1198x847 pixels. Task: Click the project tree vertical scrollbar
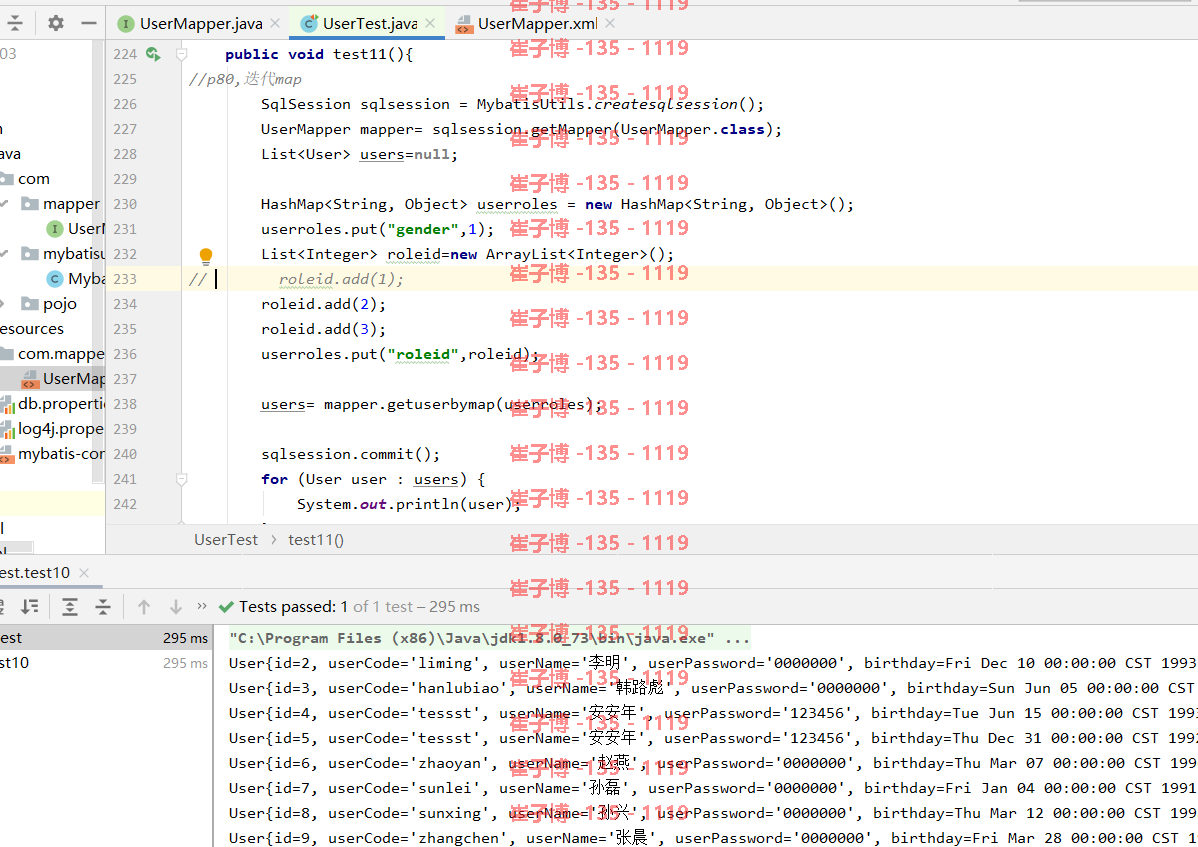98,260
